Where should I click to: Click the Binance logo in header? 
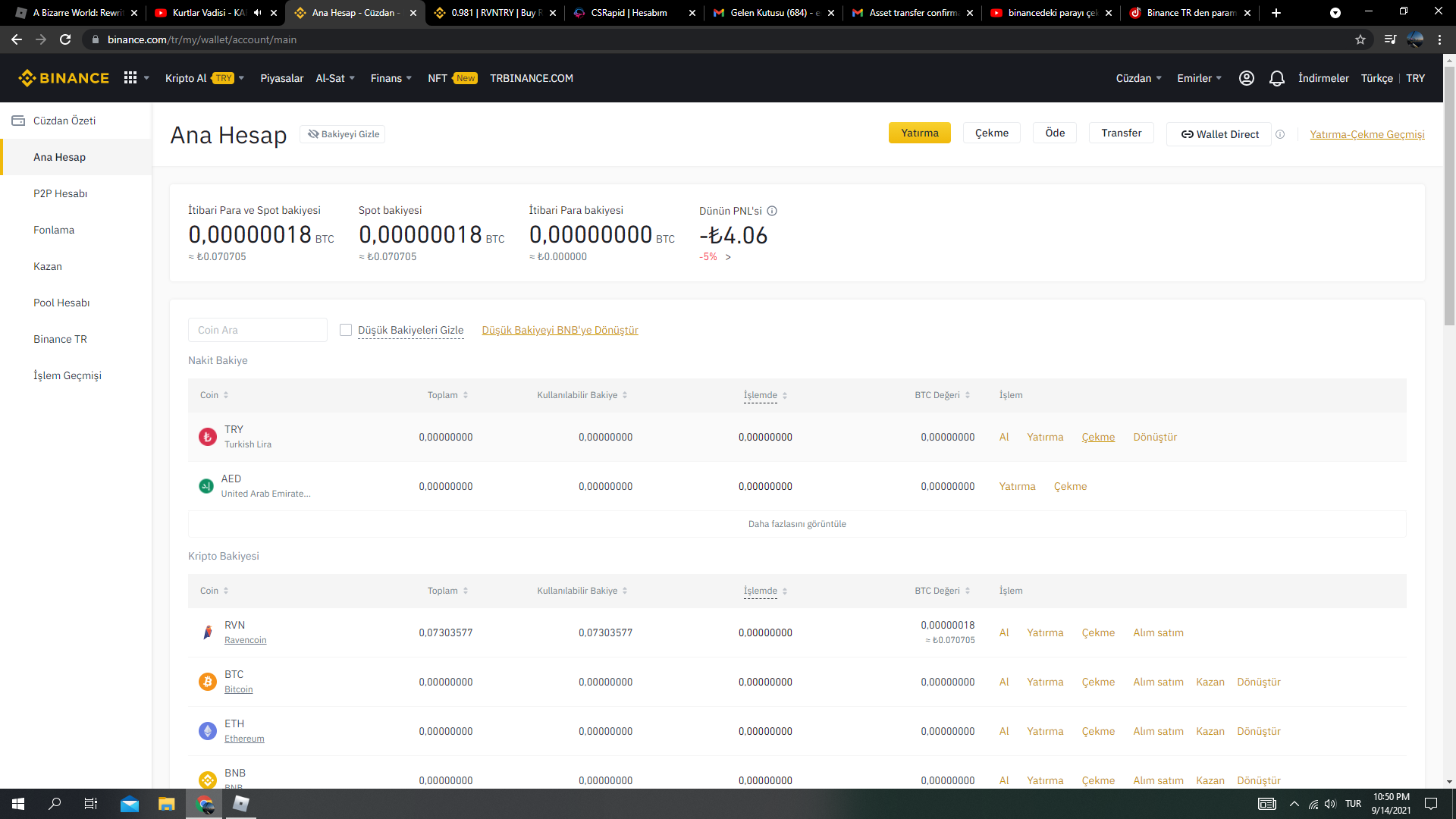[x=64, y=78]
